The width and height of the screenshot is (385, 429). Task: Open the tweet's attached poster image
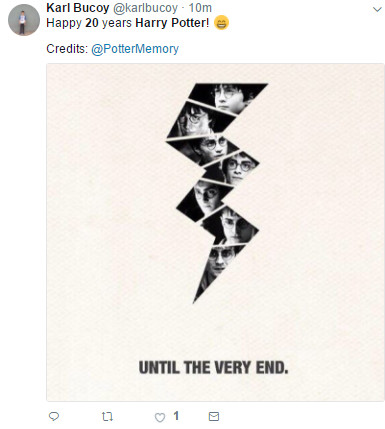pyautogui.click(x=215, y=232)
